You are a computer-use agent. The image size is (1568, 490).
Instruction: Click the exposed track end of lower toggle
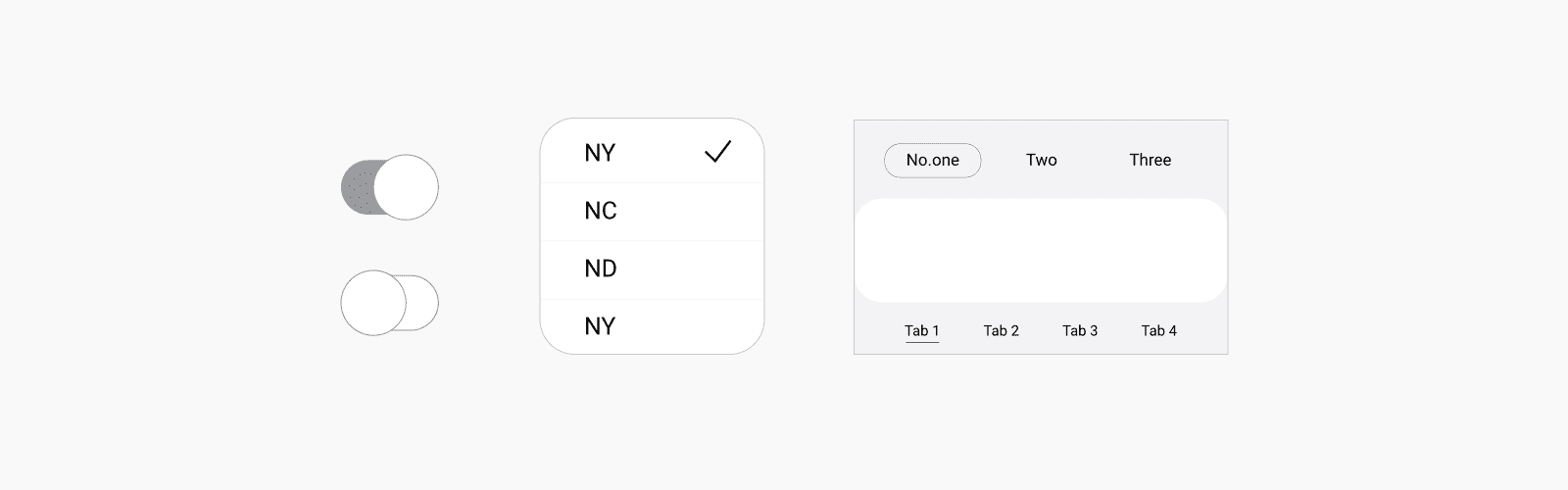(423, 303)
